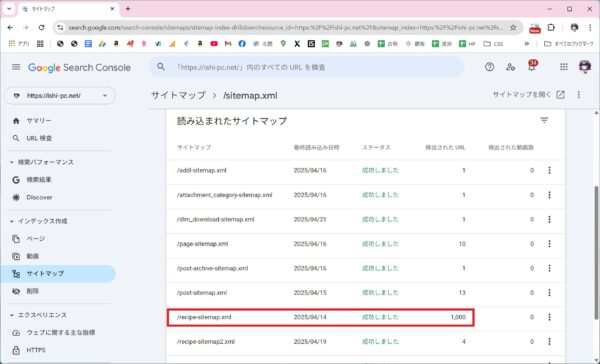Click サイトマップ breadcrumb link
The image size is (600, 364).
(178, 95)
